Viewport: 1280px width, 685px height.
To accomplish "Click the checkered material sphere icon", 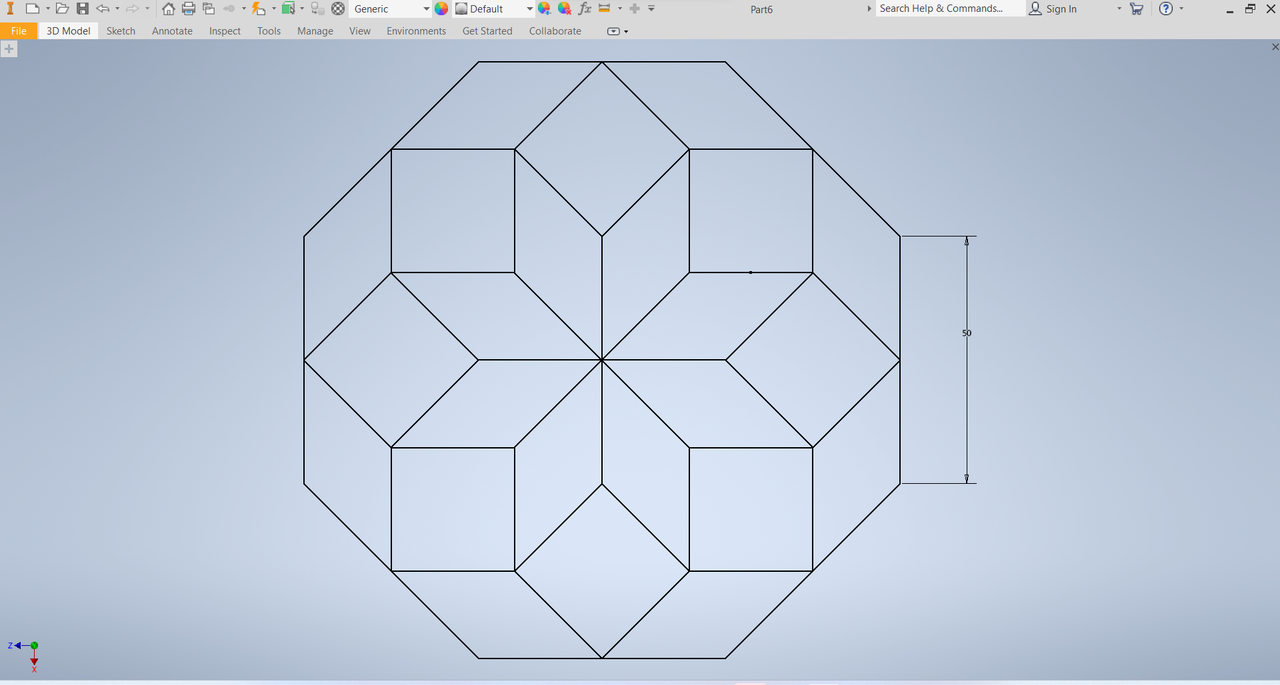I will pyautogui.click(x=338, y=9).
